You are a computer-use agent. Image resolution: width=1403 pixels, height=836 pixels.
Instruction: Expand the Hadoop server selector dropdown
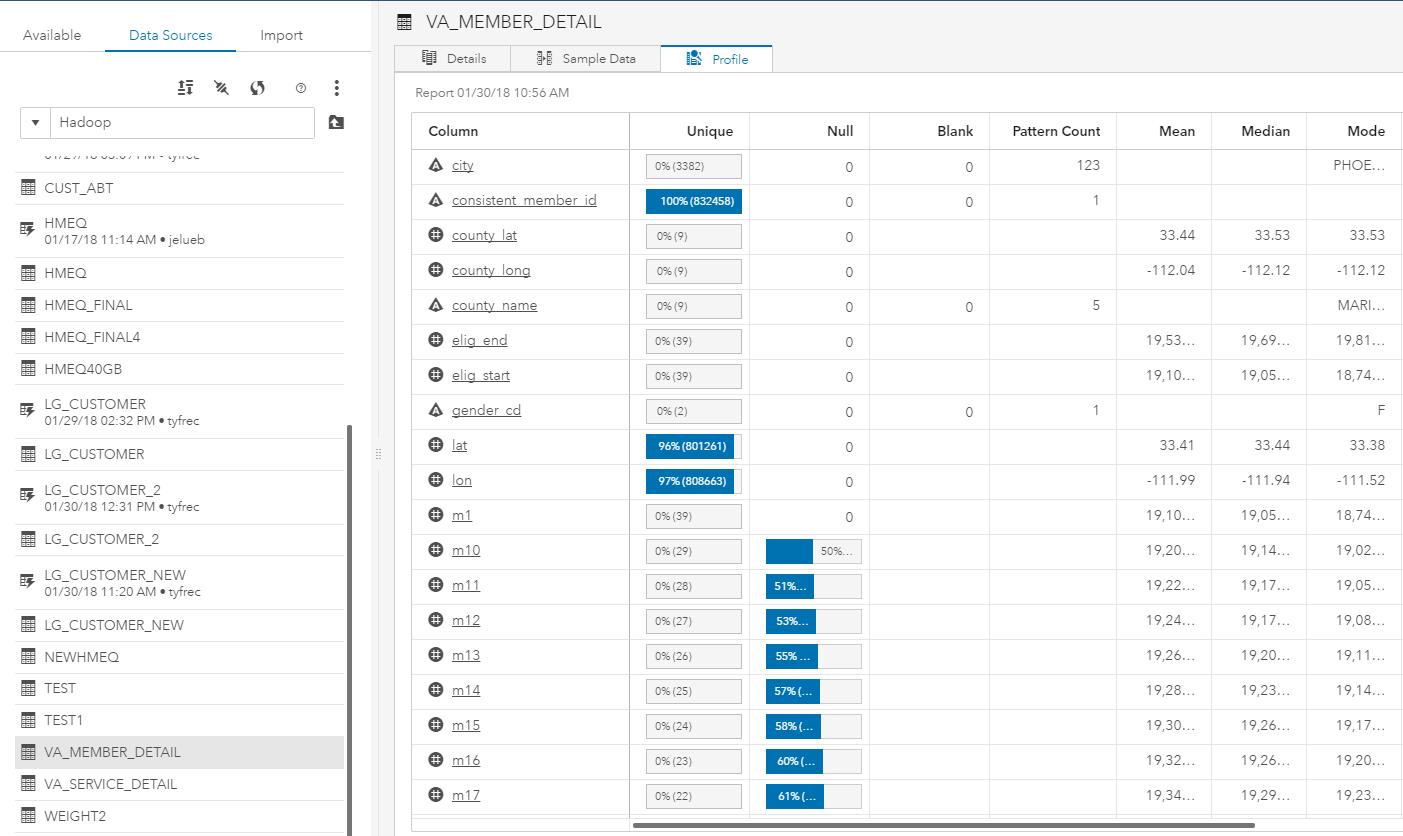35,122
